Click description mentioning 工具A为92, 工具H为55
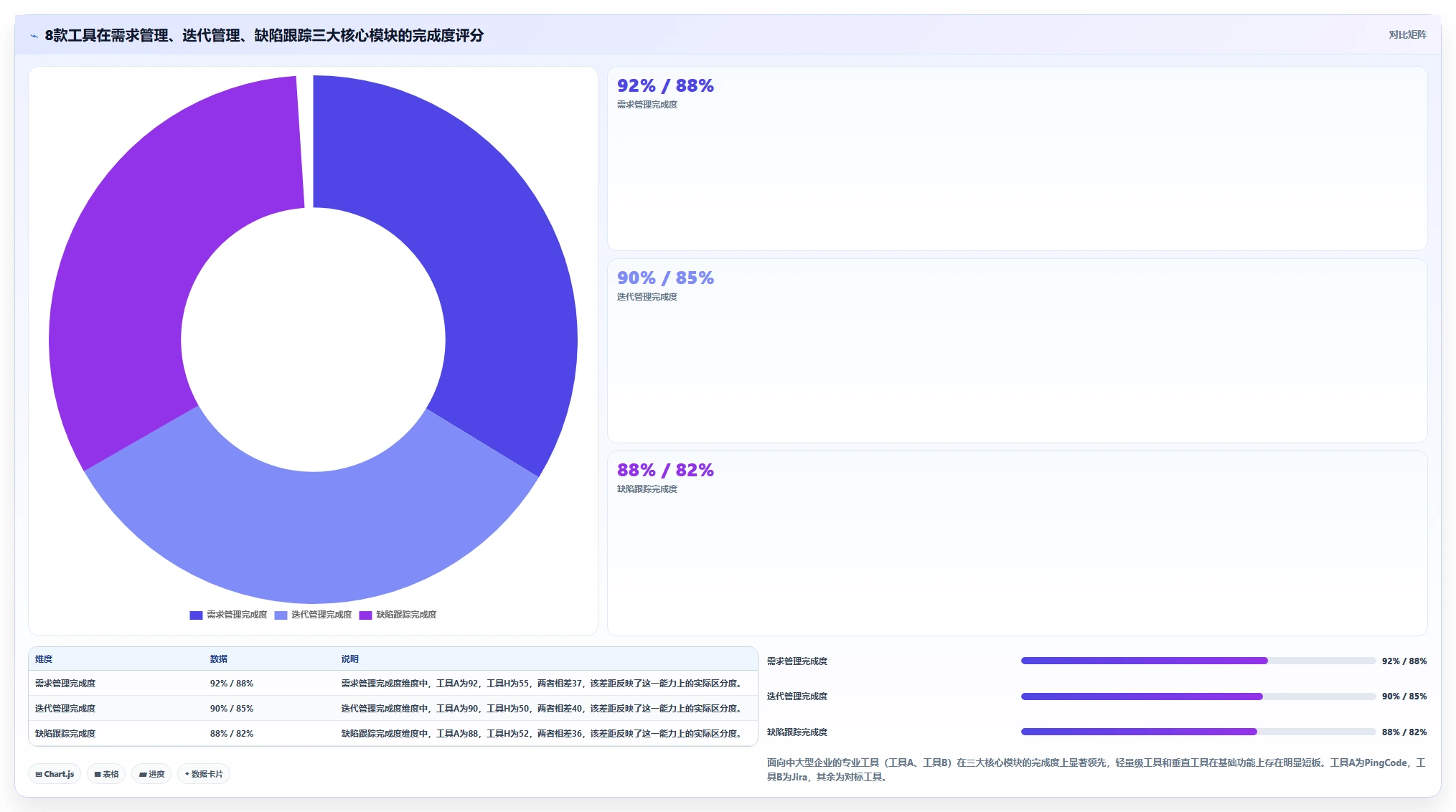Screen dimensions: 1456x812 point(543,684)
